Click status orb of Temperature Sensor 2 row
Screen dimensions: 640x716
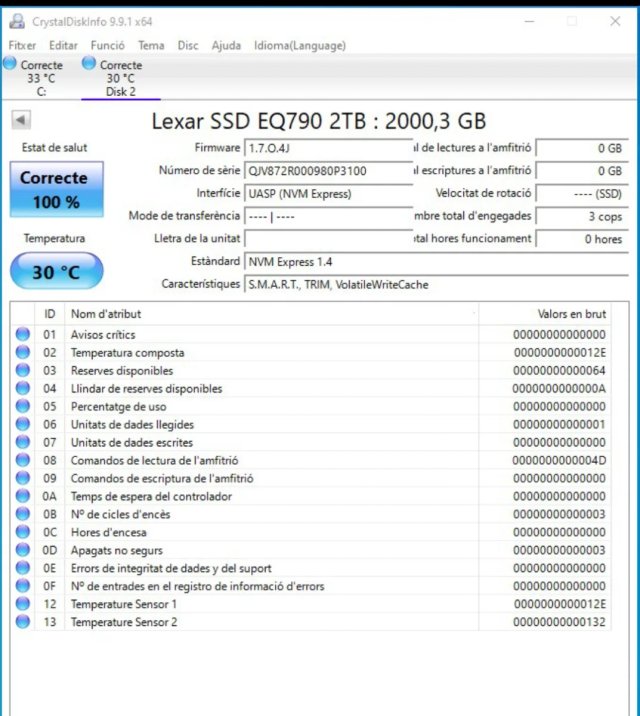(23, 621)
